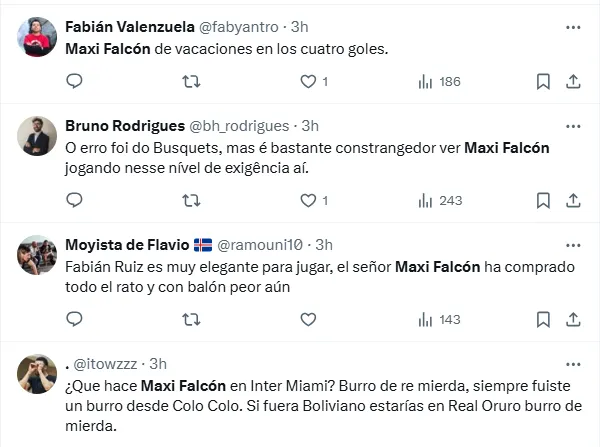Like Fabián Valenzuela's tweet
This screenshot has height=447, width=600.
pyautogui.click(x=308, y=81)
